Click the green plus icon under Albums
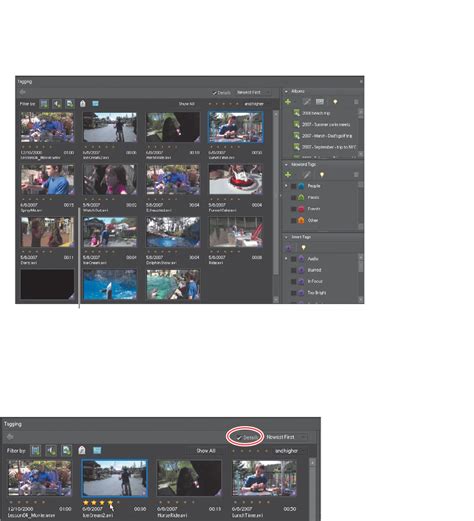474x521 pixels. coord(288,102)
